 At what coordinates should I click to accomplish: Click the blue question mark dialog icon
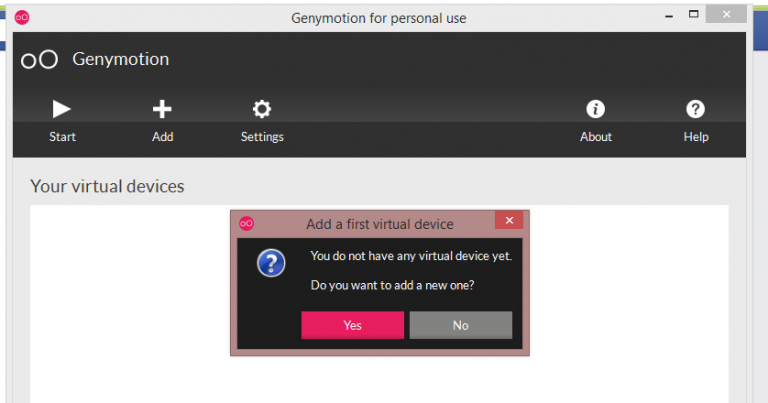(271, 263)
